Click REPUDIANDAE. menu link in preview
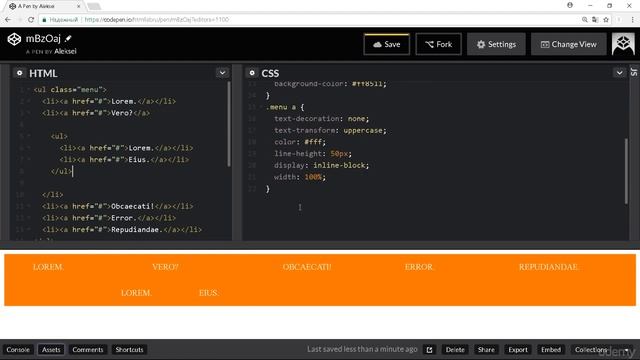This screenshot has width=640, height=360. [x=549, y=267]
